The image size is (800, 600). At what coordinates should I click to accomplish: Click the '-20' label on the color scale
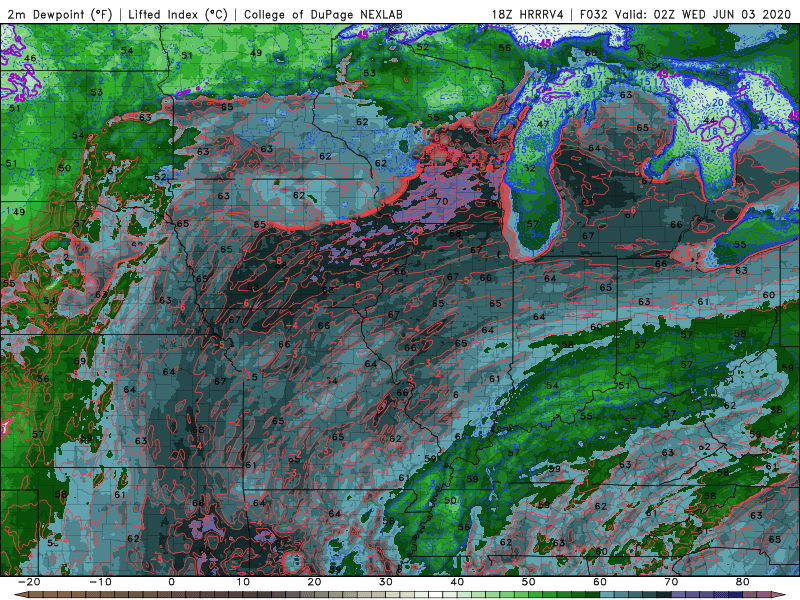(29, 582)
